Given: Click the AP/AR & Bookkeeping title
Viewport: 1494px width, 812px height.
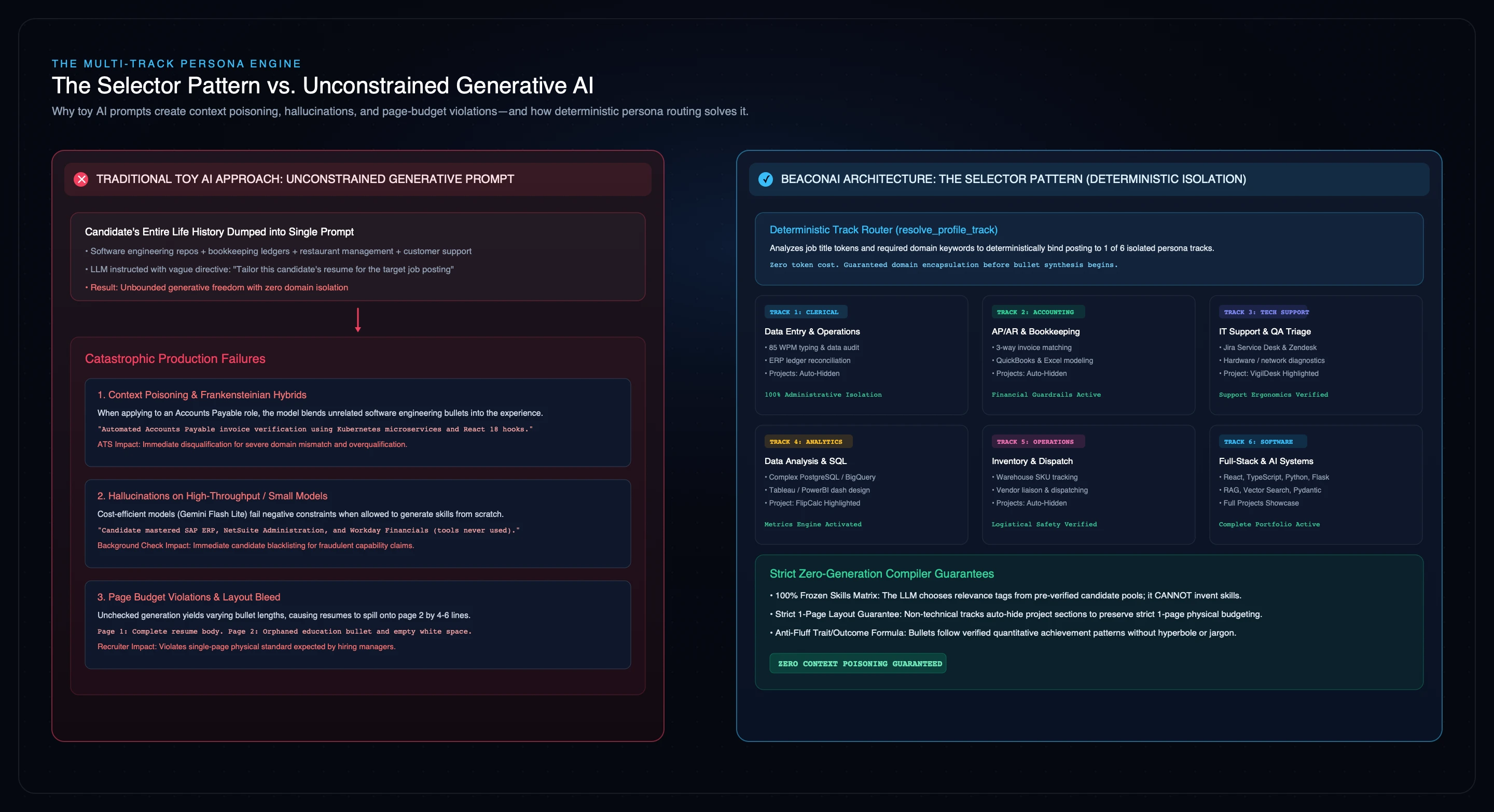Looking at the screenshot, I should (1035, 331).
